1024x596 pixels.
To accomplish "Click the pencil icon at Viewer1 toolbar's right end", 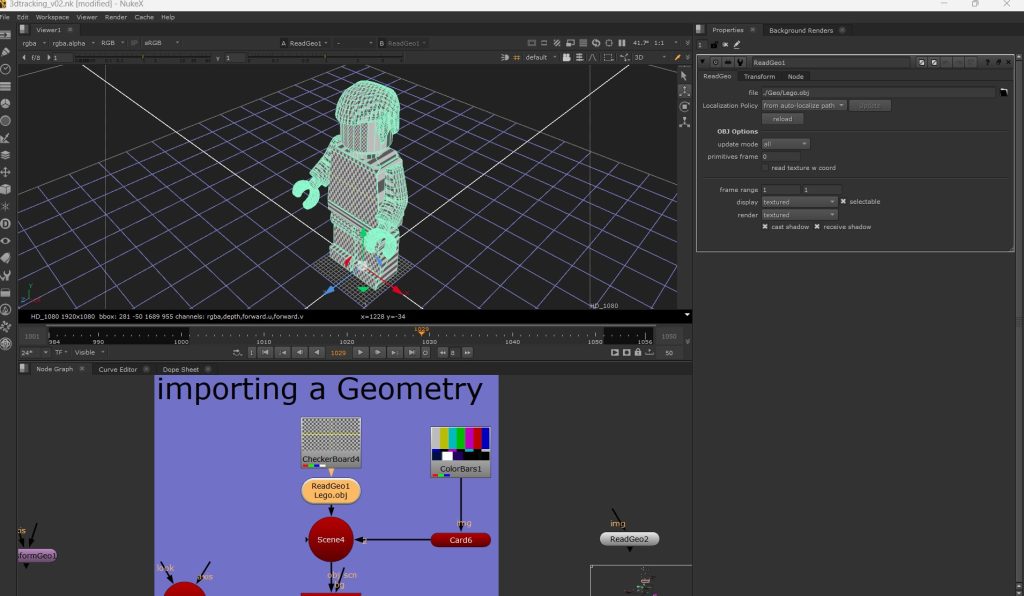I will tap(677, 57).
